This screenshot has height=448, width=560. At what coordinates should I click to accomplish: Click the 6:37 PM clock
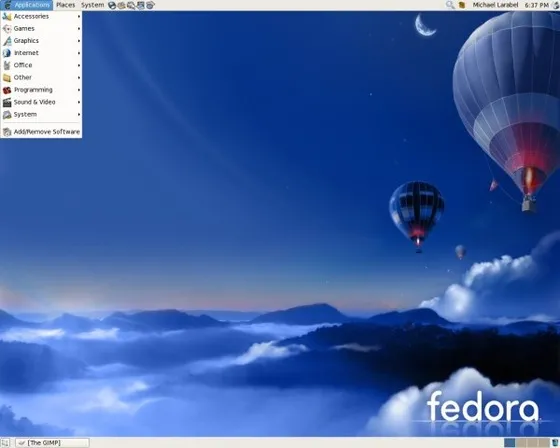pyautogui.click(x=536, y=5)
